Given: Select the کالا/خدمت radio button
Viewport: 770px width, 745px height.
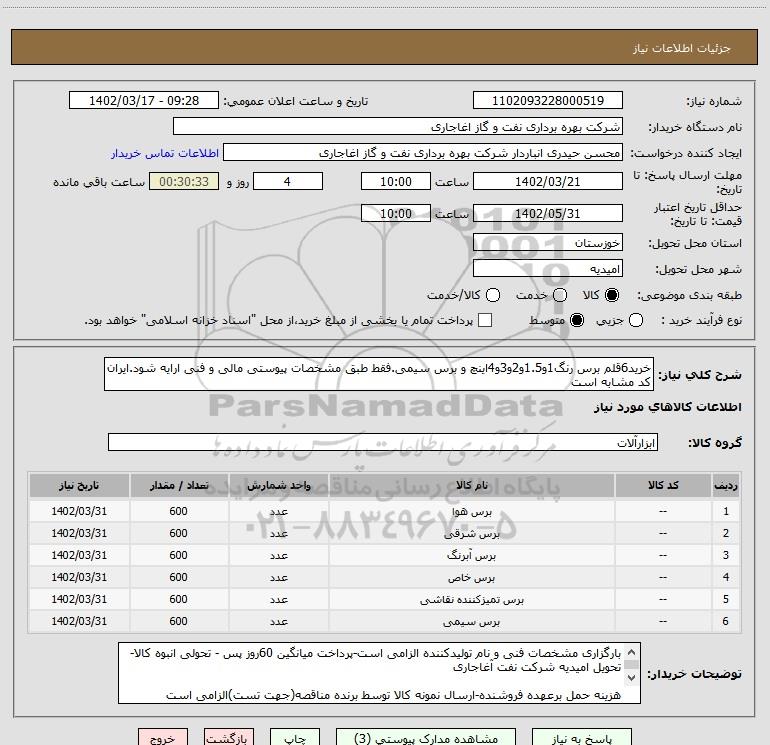Looking at the screenshot, I should [493, 295].
